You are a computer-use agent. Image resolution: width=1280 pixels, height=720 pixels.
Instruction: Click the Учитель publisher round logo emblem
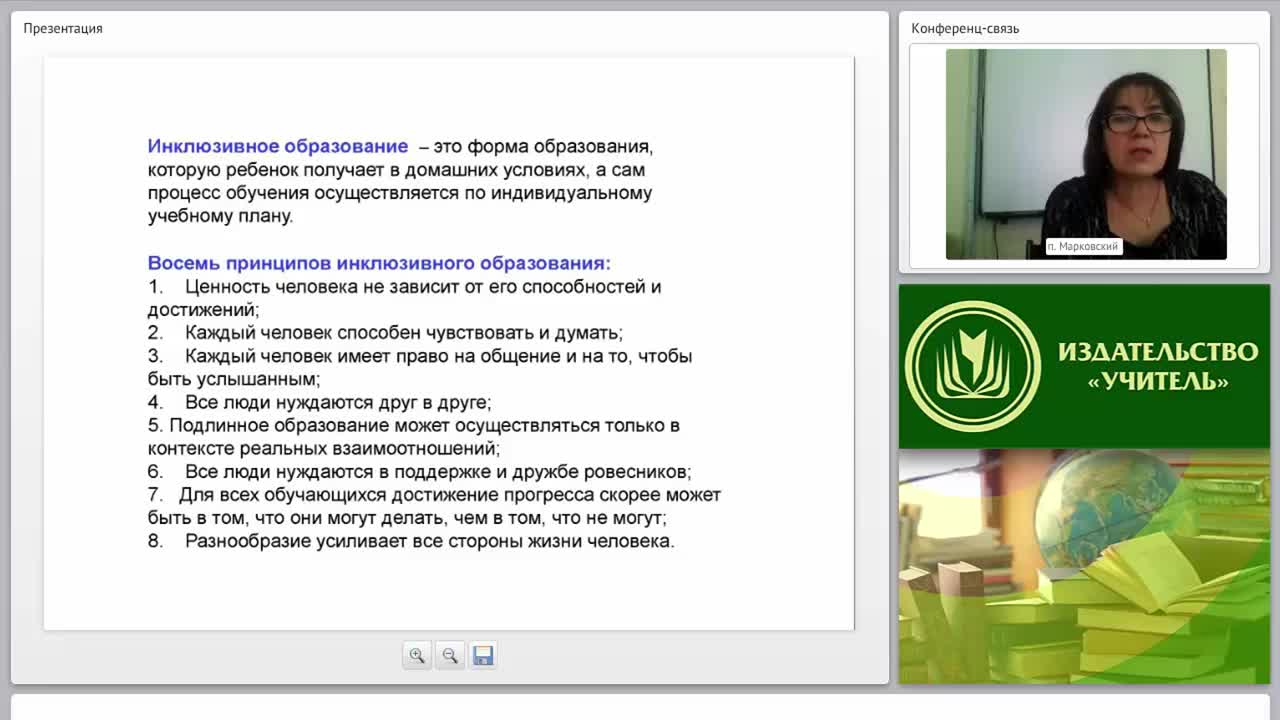973,366
